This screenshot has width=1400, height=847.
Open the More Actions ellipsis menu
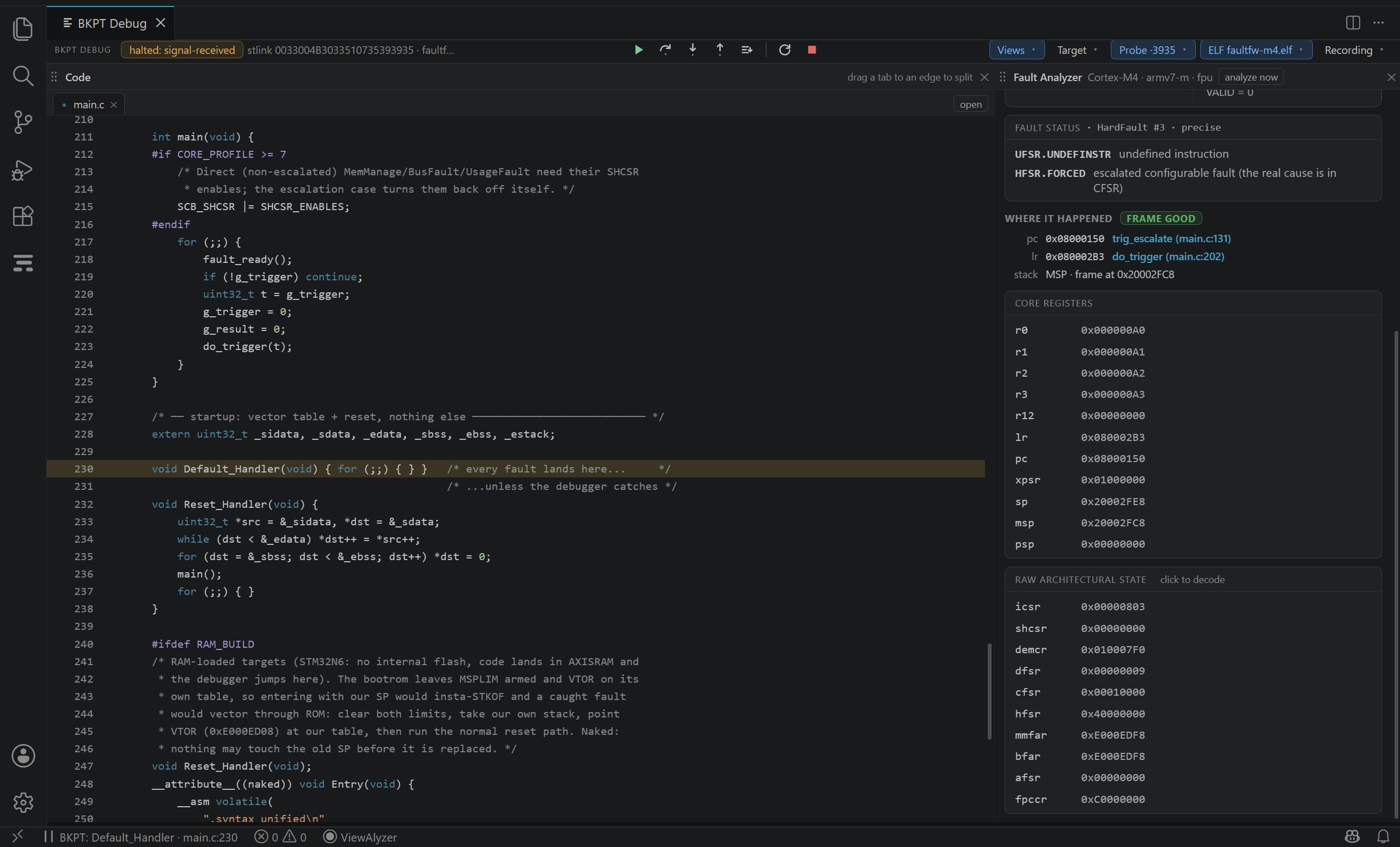click(x=1378, y=23)
